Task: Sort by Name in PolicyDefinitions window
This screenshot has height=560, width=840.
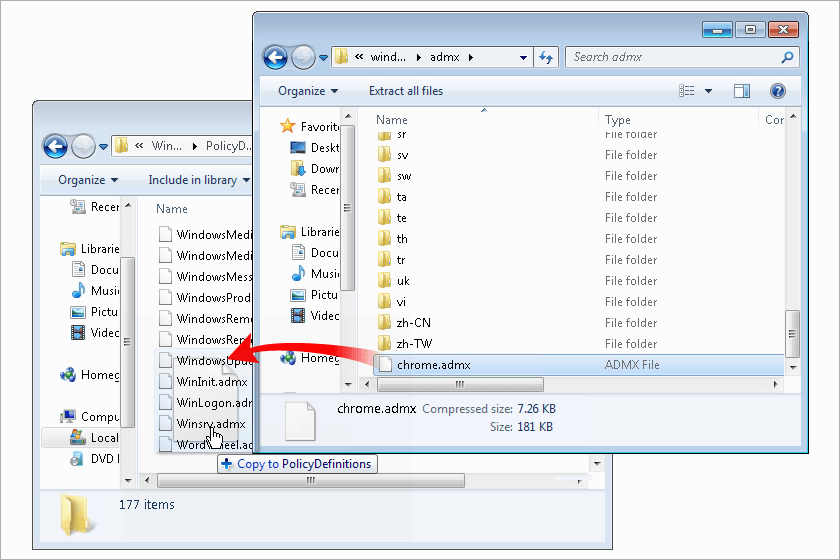Action: (x=171, y=209)
